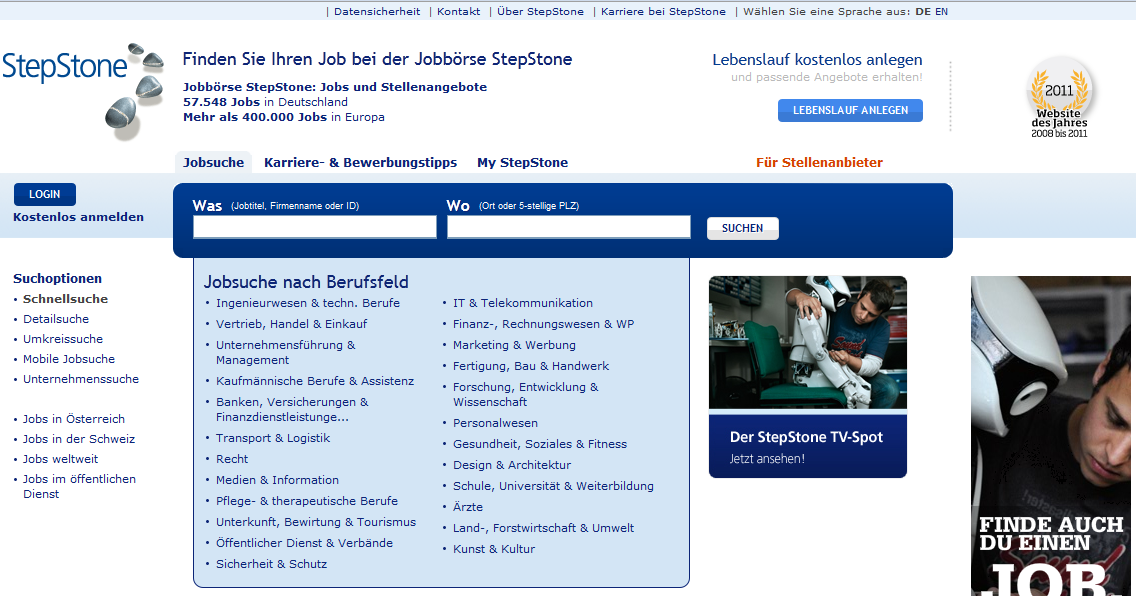Browse Vertrieb, Handel & Einkauf jobs
This screenshot has height=596, width=1136.
pyautogui.click(x=291, y=324)
